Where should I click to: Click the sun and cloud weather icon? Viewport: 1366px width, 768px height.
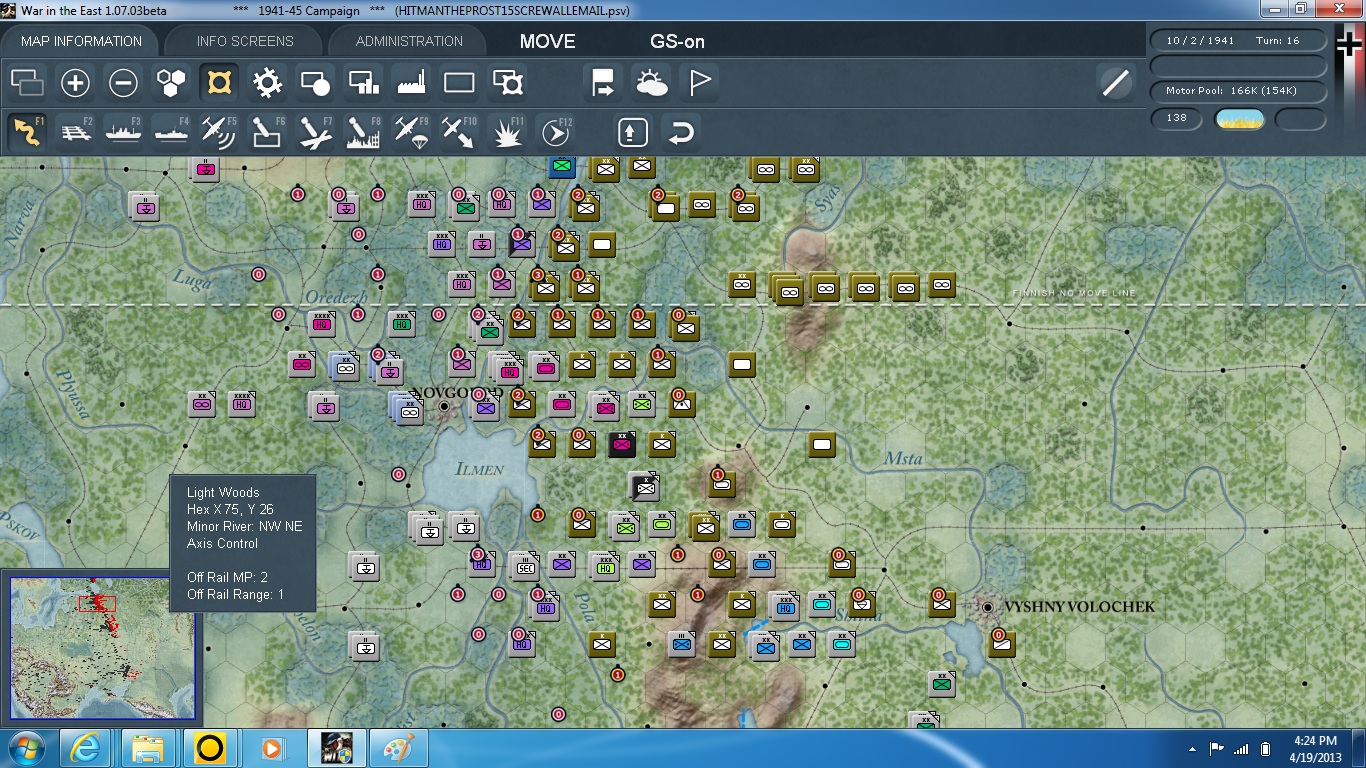coord(652,83)
